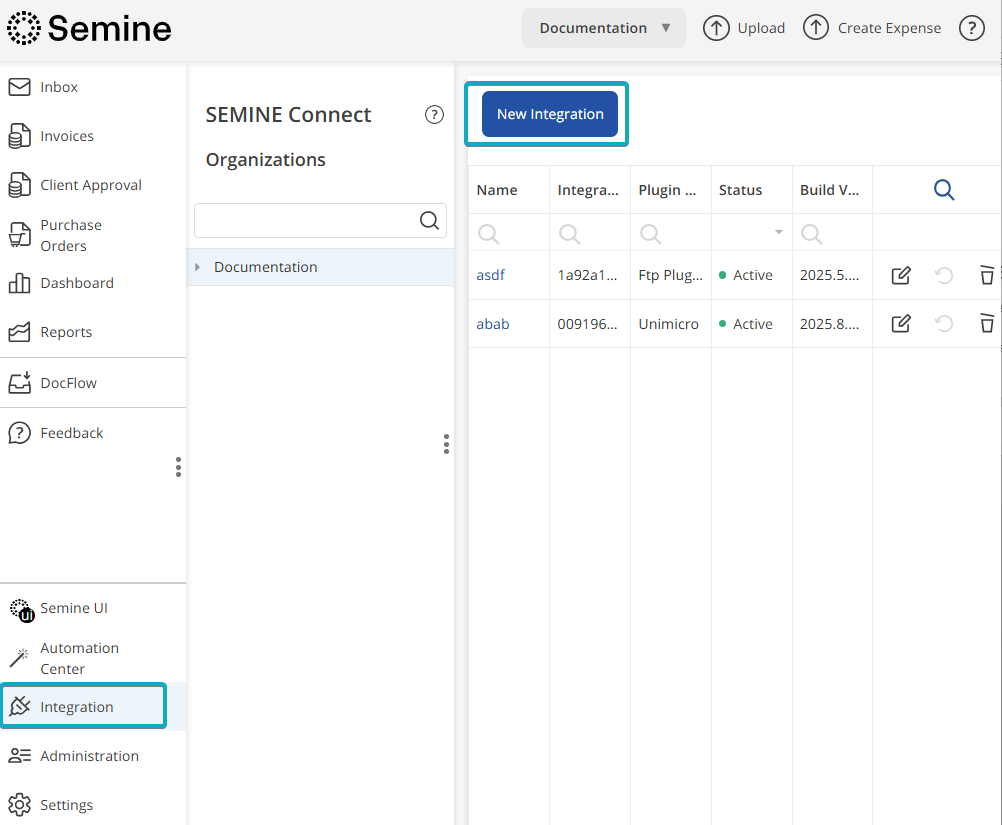Open the Status column filter dropdown
This screenshot has height=825, width=1002.
(778, 233)
